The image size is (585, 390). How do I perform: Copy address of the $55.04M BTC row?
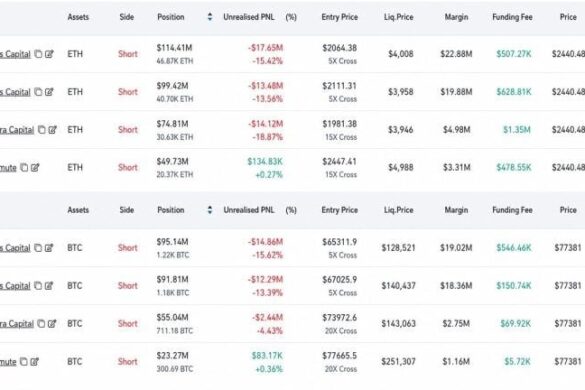pyautogui.click(x=41, y=324)
